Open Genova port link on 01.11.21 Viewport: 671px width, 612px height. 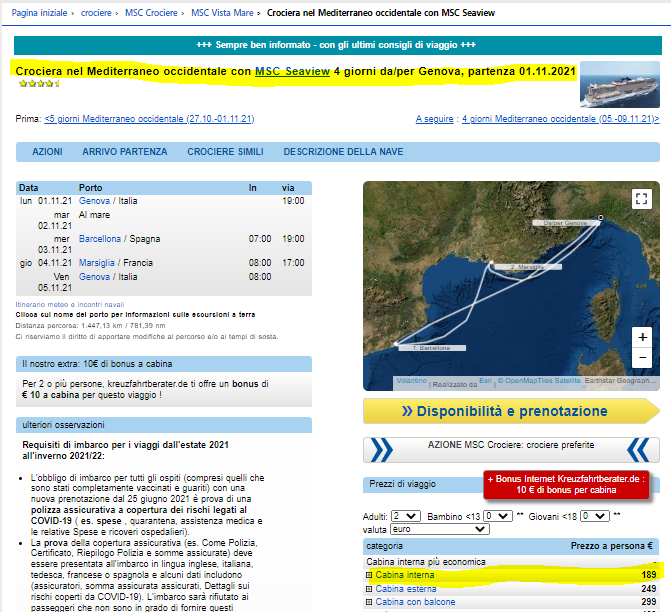[x=94, y=201]
